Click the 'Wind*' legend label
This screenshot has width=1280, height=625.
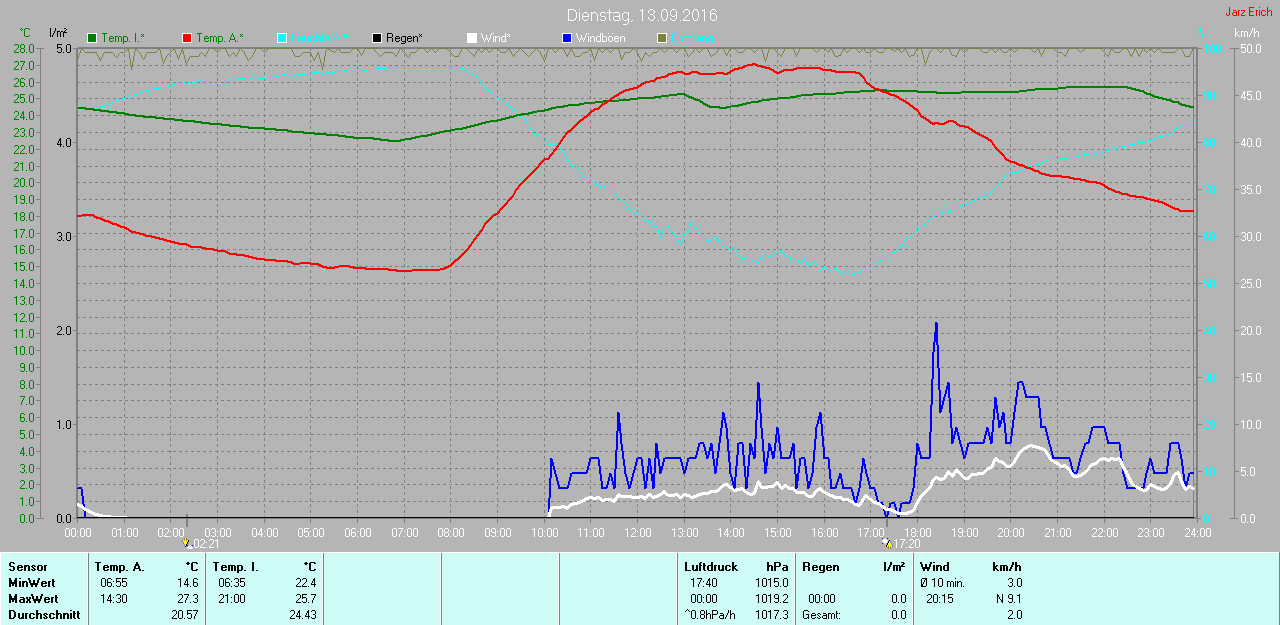tap(496, 38)
